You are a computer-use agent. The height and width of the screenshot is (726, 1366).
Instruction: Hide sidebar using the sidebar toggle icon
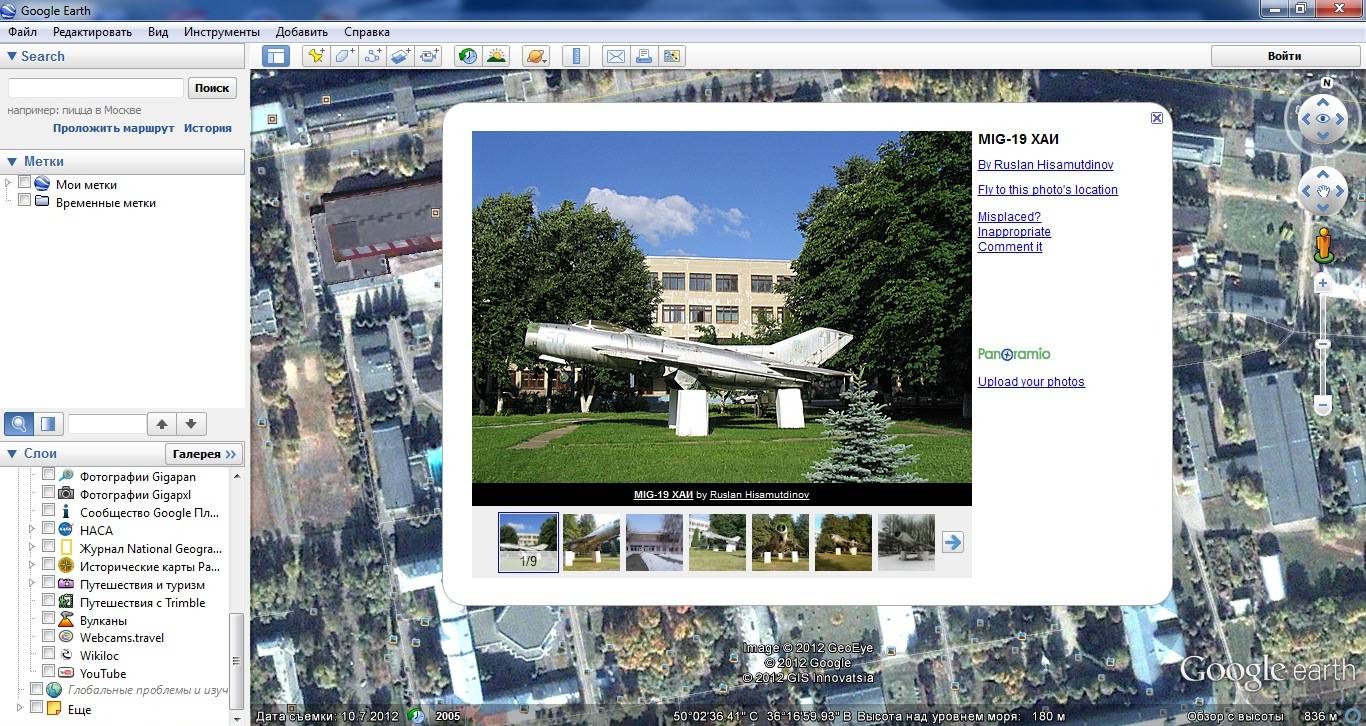click(275, 56)
